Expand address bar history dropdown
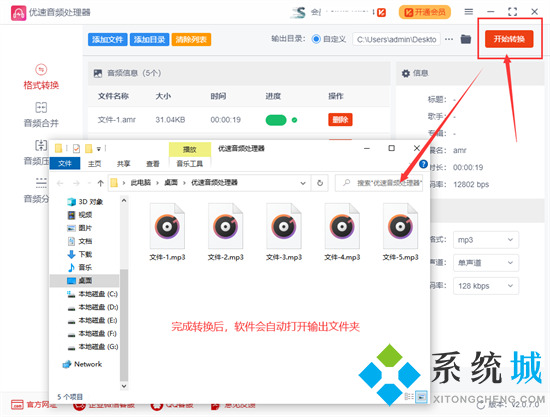Image resolution: width=550 pixels, height=417 pixels. tap(303, 183)
